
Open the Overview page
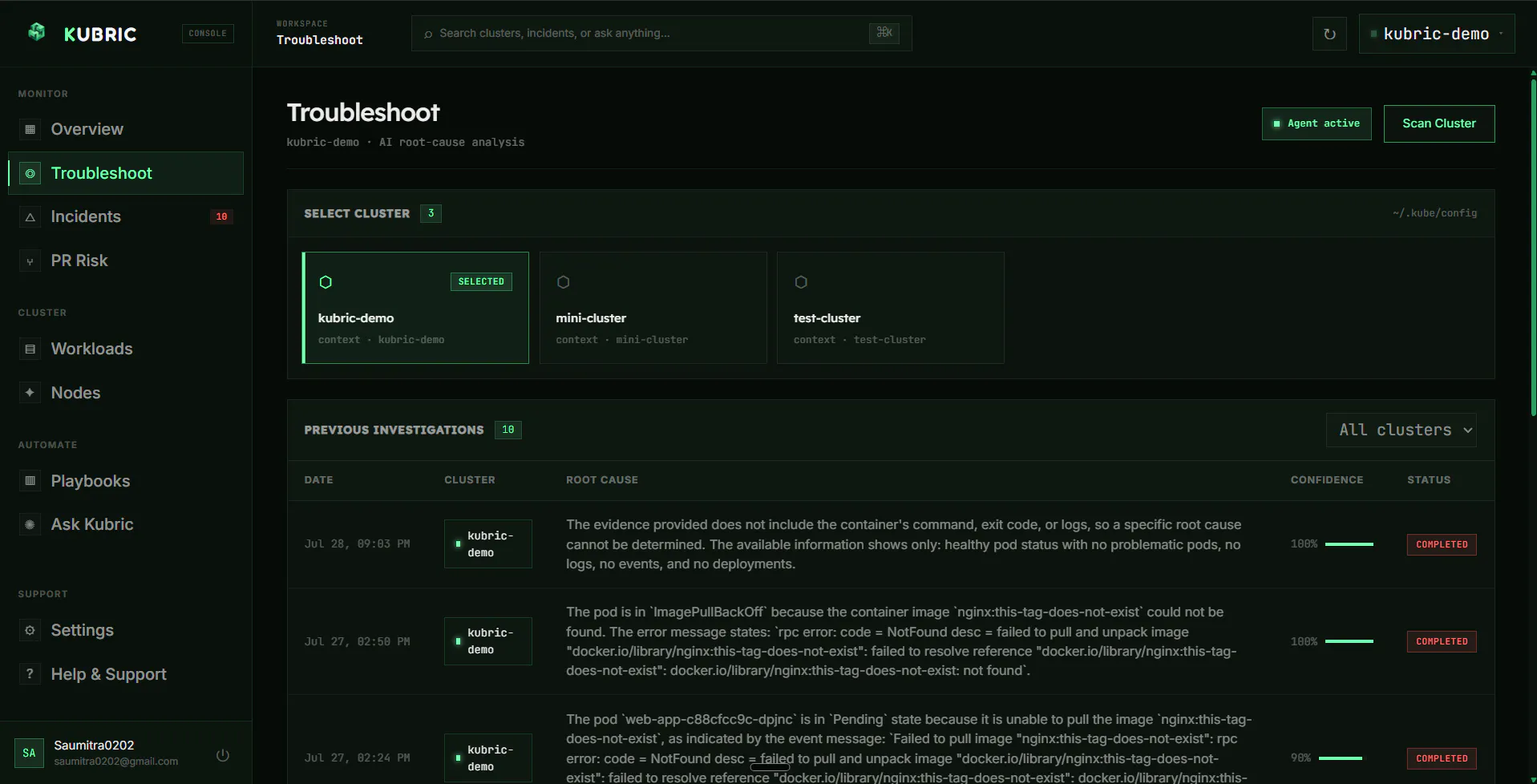point(126,129)
